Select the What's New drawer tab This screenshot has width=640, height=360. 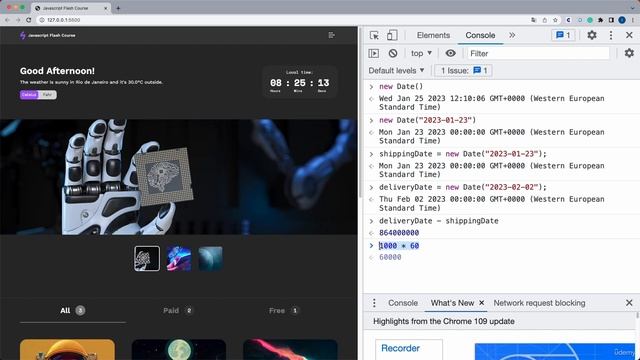tap(452, 303)
